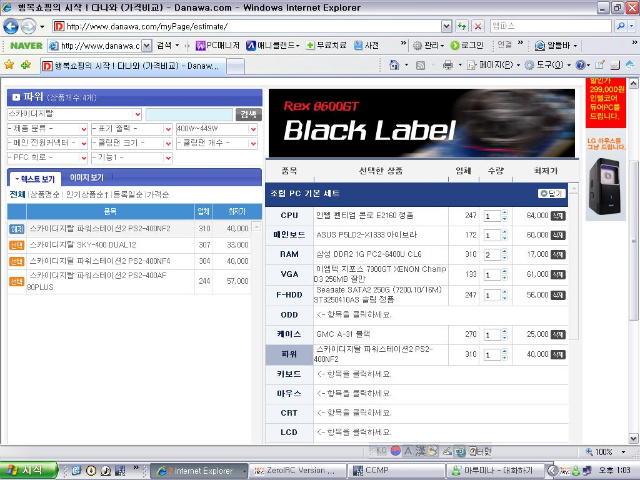Image resolution: width=640 pixels, height=480 pixels.
Task: Click the search magnifier icon
Action: coord(621,26)
